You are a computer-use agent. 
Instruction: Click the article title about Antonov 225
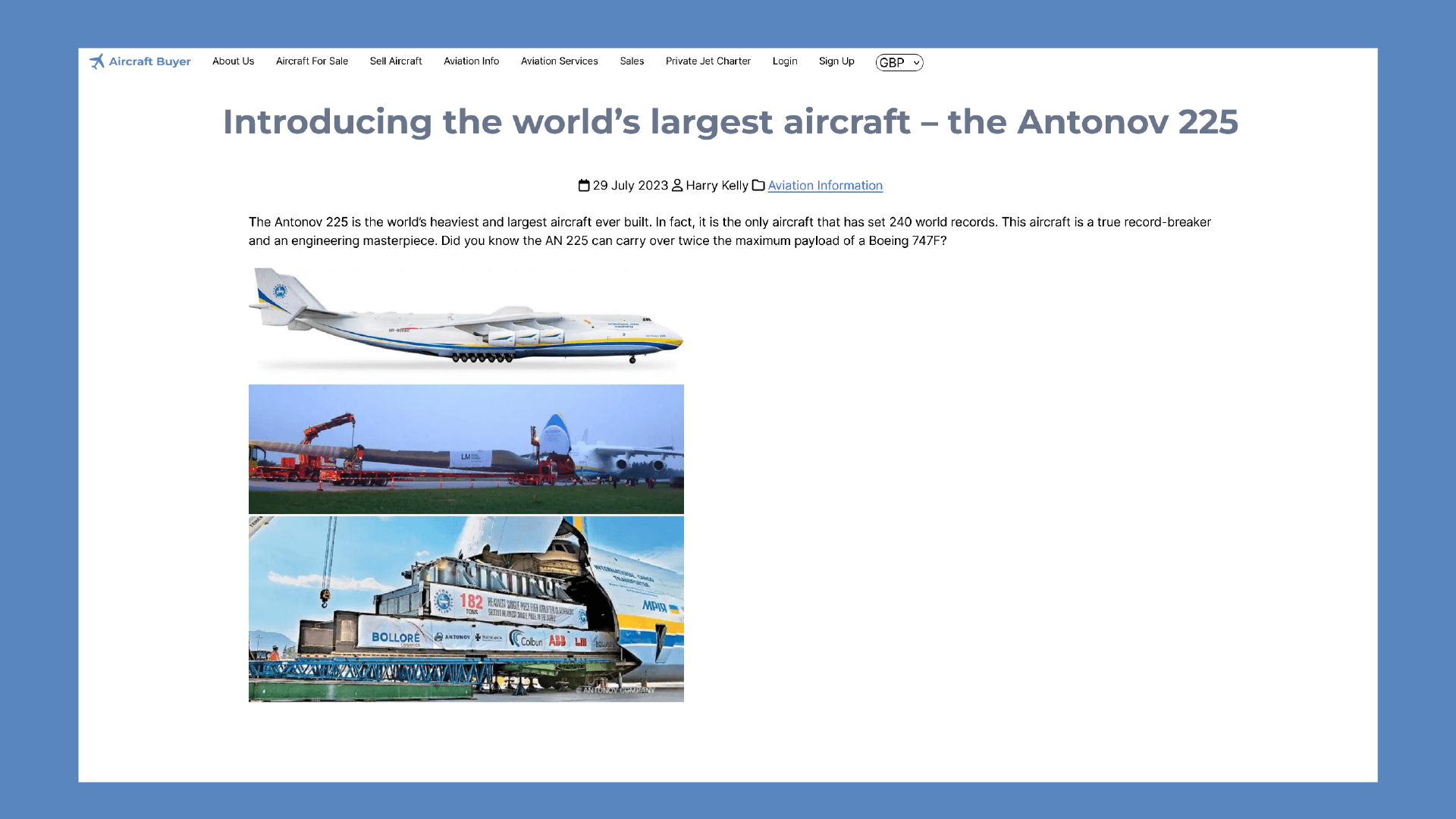pyautogui.click(x=730, y=122)
